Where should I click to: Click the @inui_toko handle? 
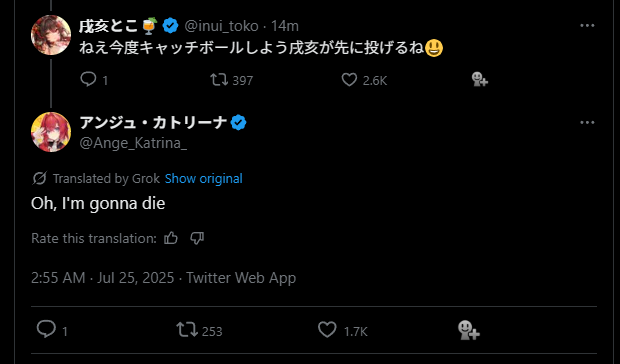[221, 26]
